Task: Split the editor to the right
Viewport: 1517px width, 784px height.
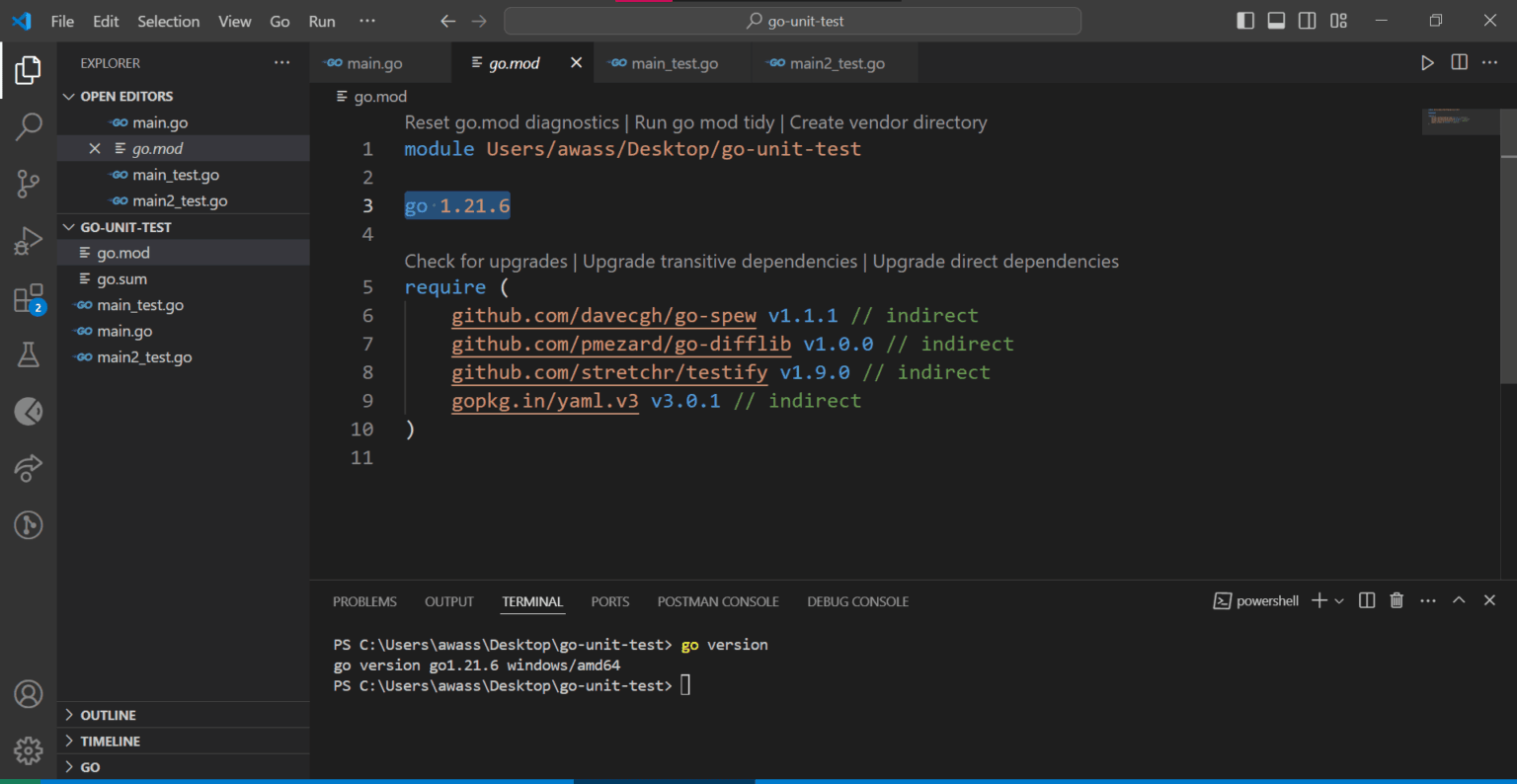Action: 1459,63
